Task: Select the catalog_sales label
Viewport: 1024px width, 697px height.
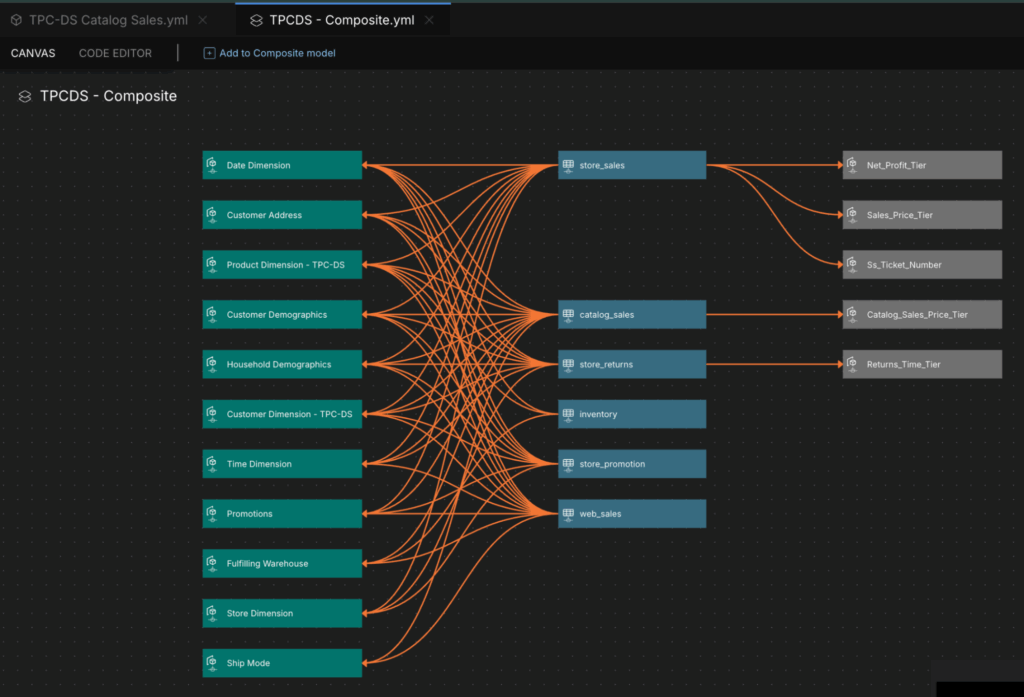Action: click(607, 314)
